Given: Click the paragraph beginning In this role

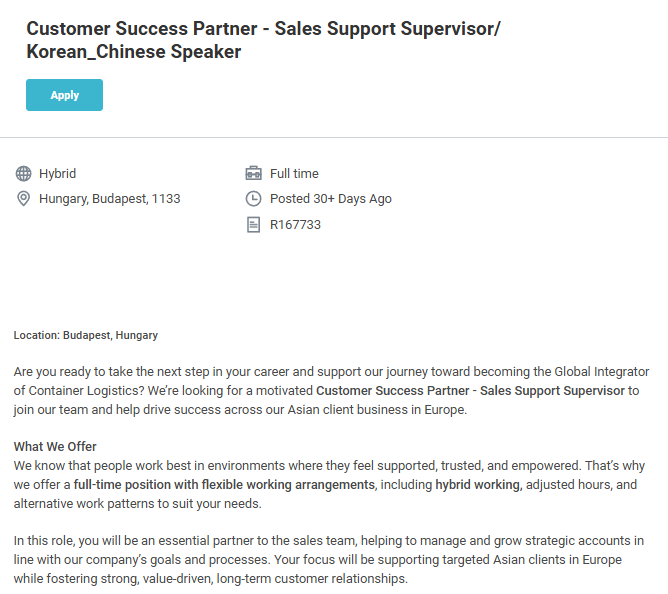Looking at the screenshot, I should [x=328, y=560].
